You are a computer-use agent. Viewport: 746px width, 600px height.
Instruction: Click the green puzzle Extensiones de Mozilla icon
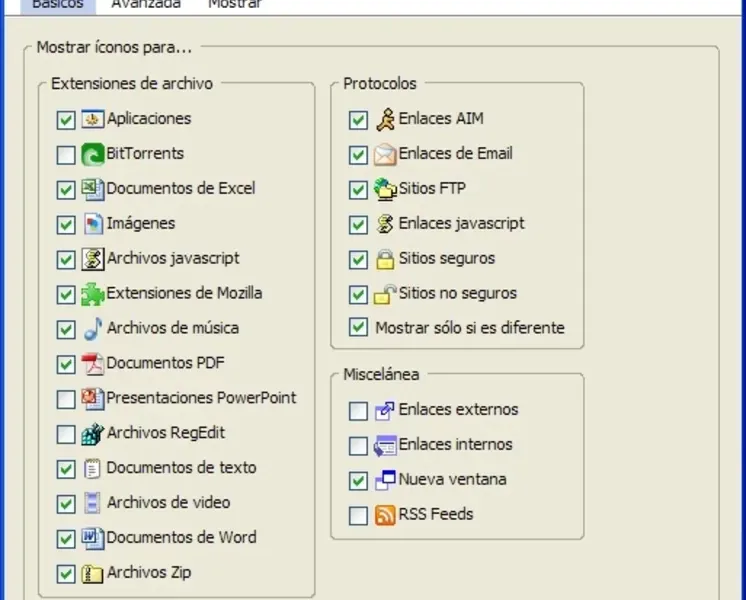pos(93,294)
